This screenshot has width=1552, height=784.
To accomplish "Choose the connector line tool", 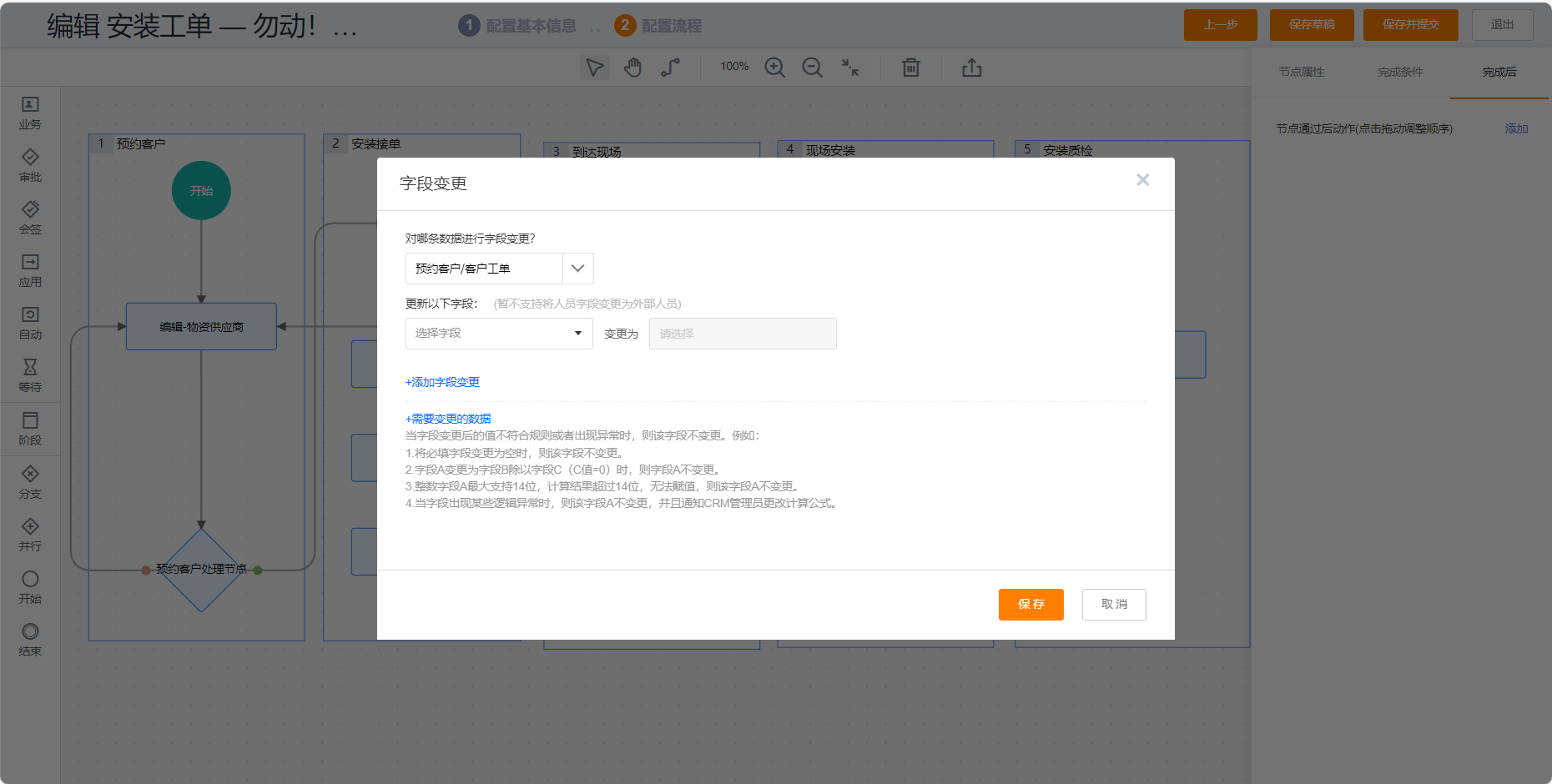I will coord(670,68).
